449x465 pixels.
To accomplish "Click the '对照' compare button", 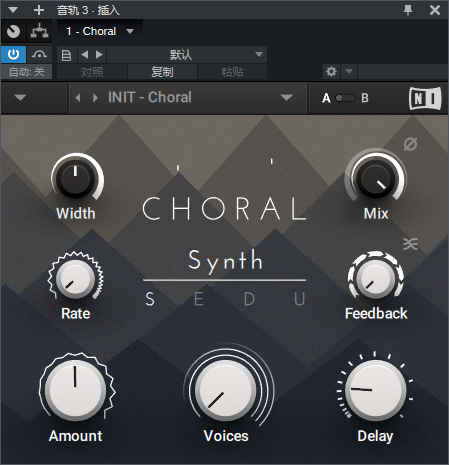I will (92, 72).
